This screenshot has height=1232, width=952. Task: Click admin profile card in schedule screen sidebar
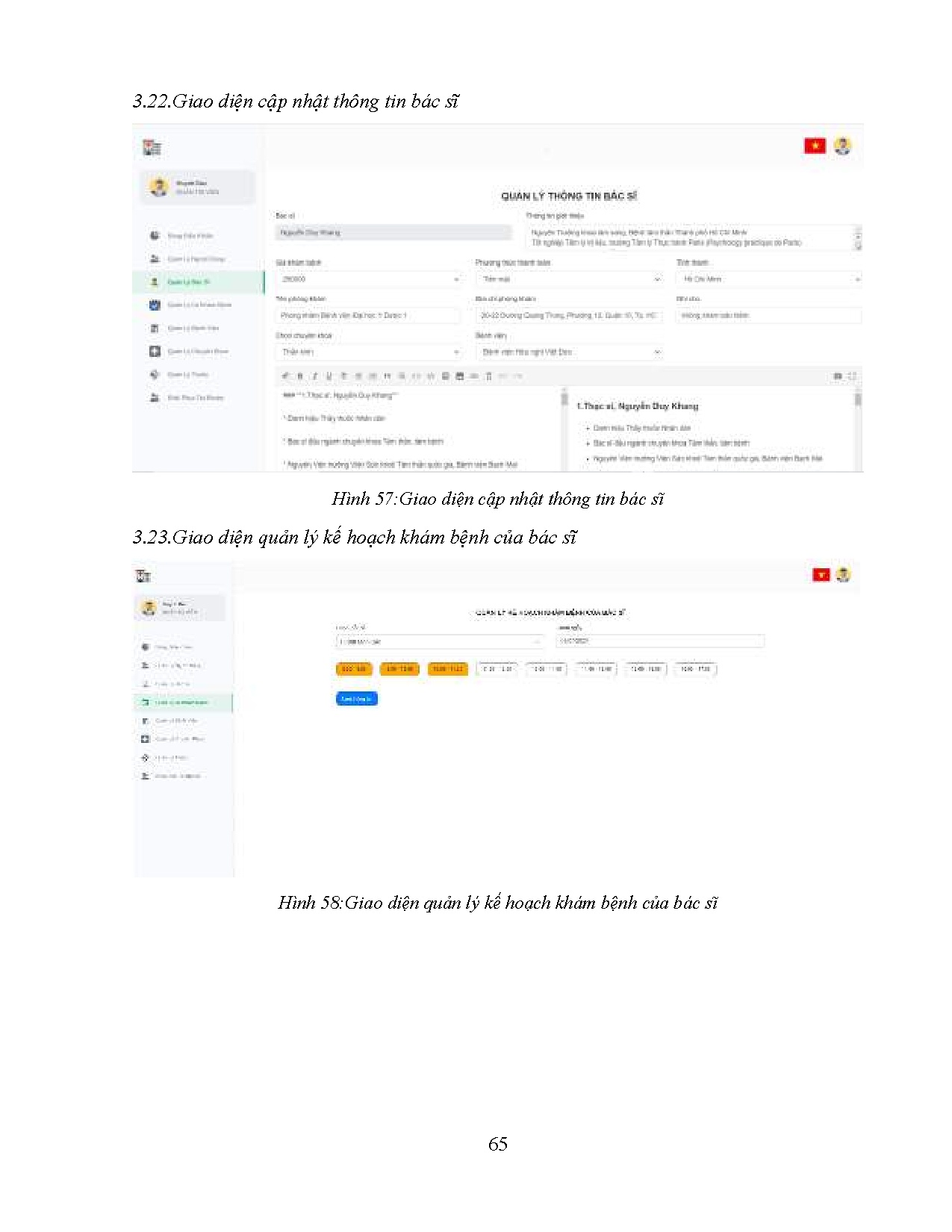pyautogui.click(x=180, y=608)
